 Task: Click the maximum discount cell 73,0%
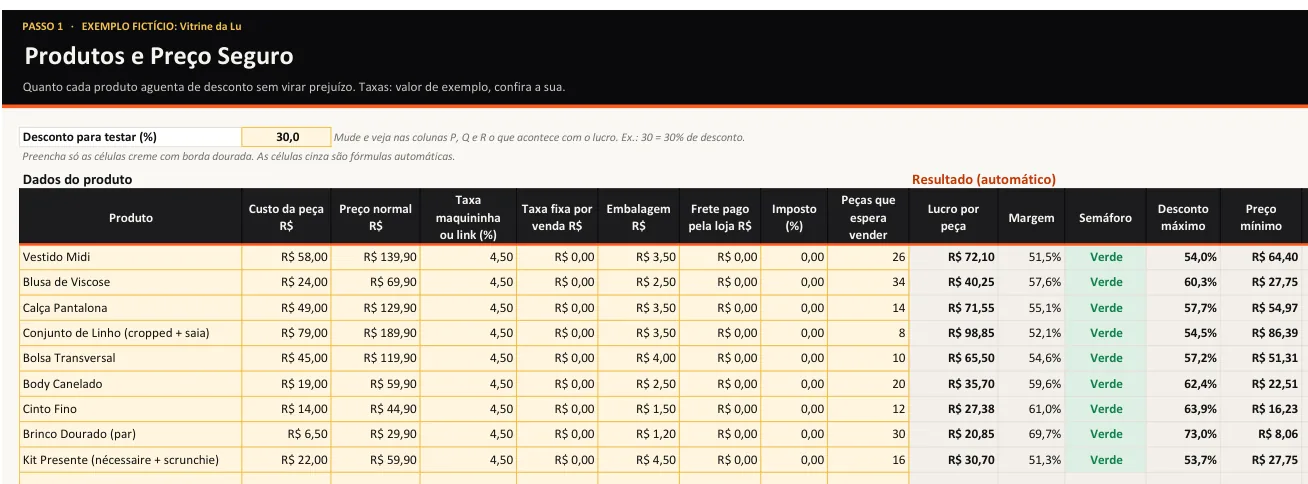tap(1183, 434)
